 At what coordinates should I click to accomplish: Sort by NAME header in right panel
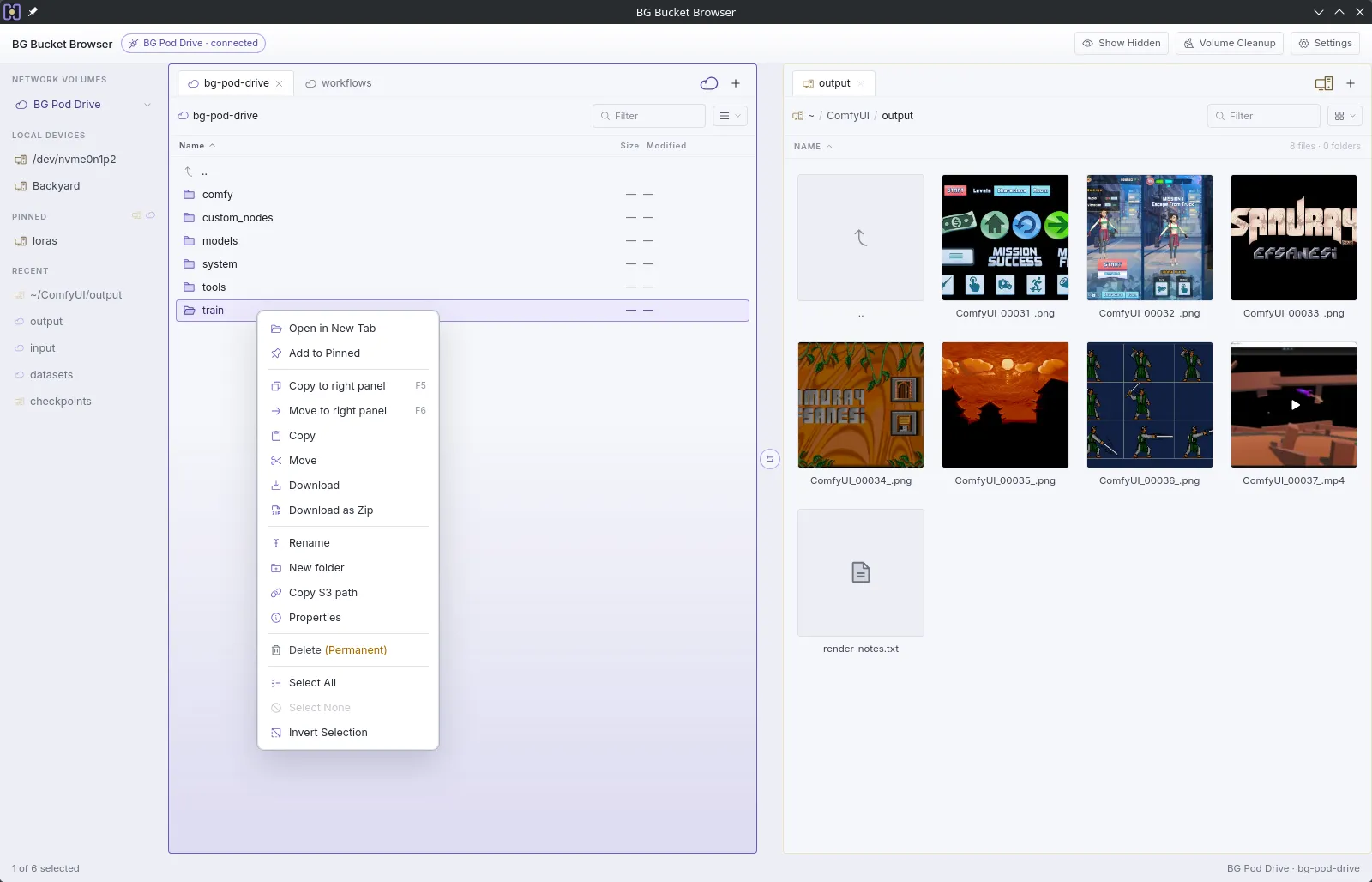(x=813, y=147)
